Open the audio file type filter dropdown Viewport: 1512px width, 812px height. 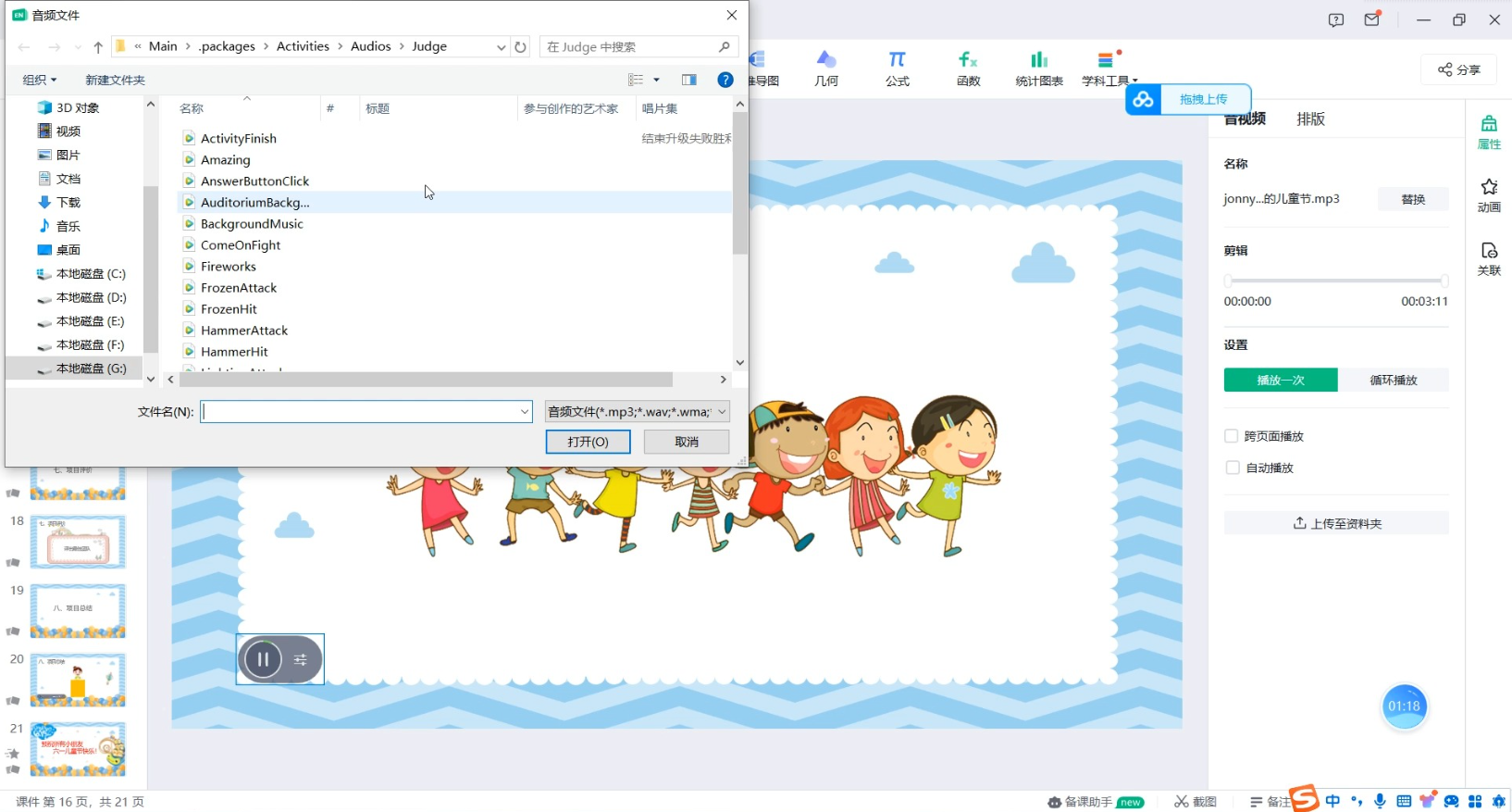point(637,411)
